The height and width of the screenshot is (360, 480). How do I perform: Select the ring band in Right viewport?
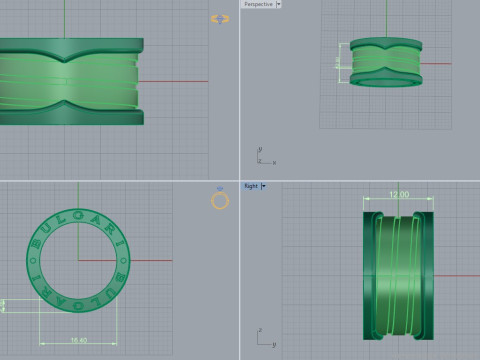(398, 276)
